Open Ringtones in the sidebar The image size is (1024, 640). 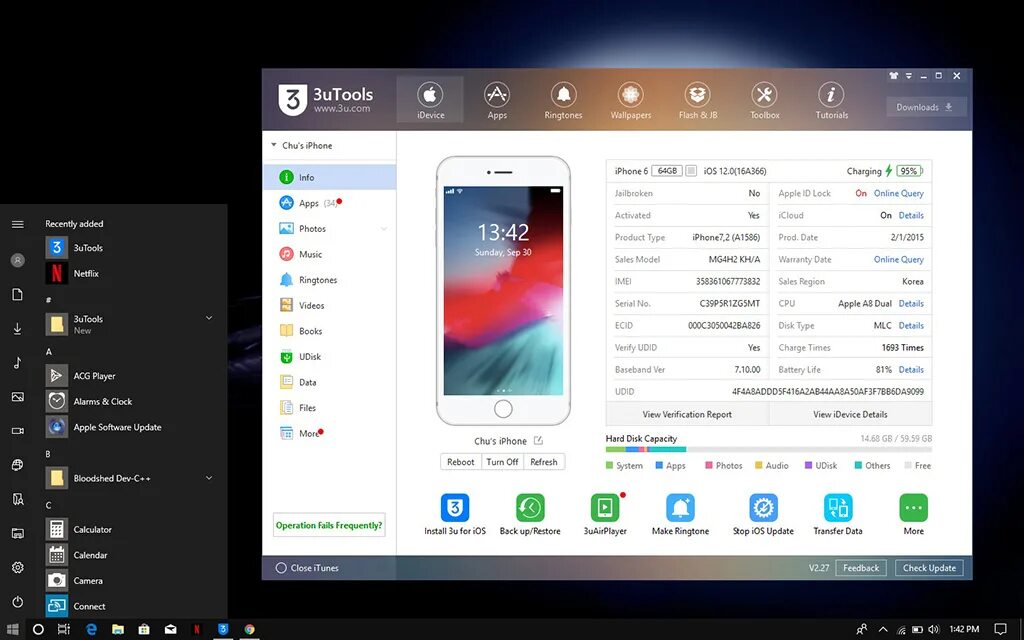click(329, 280)
